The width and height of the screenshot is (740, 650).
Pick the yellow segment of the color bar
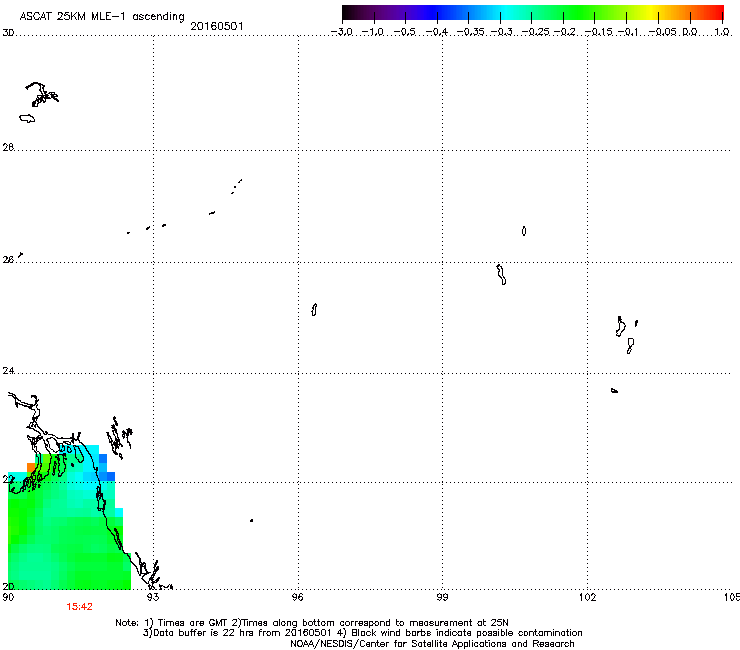(651, 13)
